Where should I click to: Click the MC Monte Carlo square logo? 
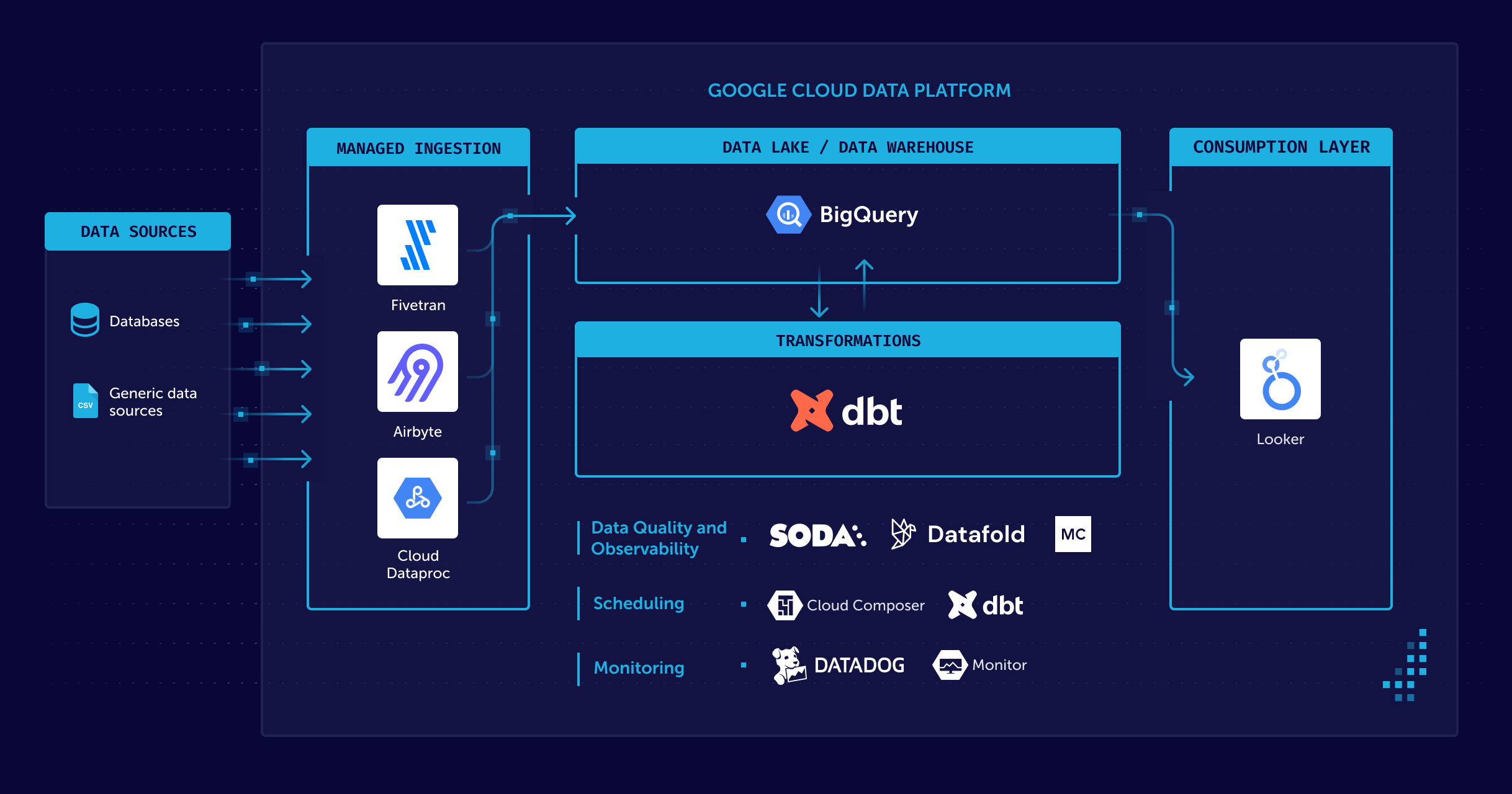tap(1073, 534)
